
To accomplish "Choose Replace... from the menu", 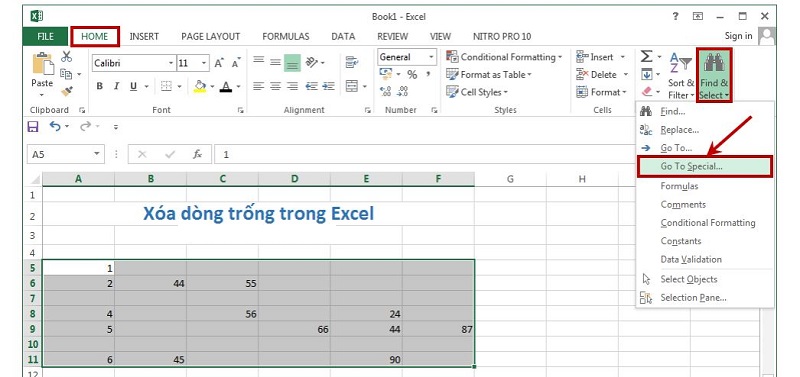I will click(x=705, y=130).
